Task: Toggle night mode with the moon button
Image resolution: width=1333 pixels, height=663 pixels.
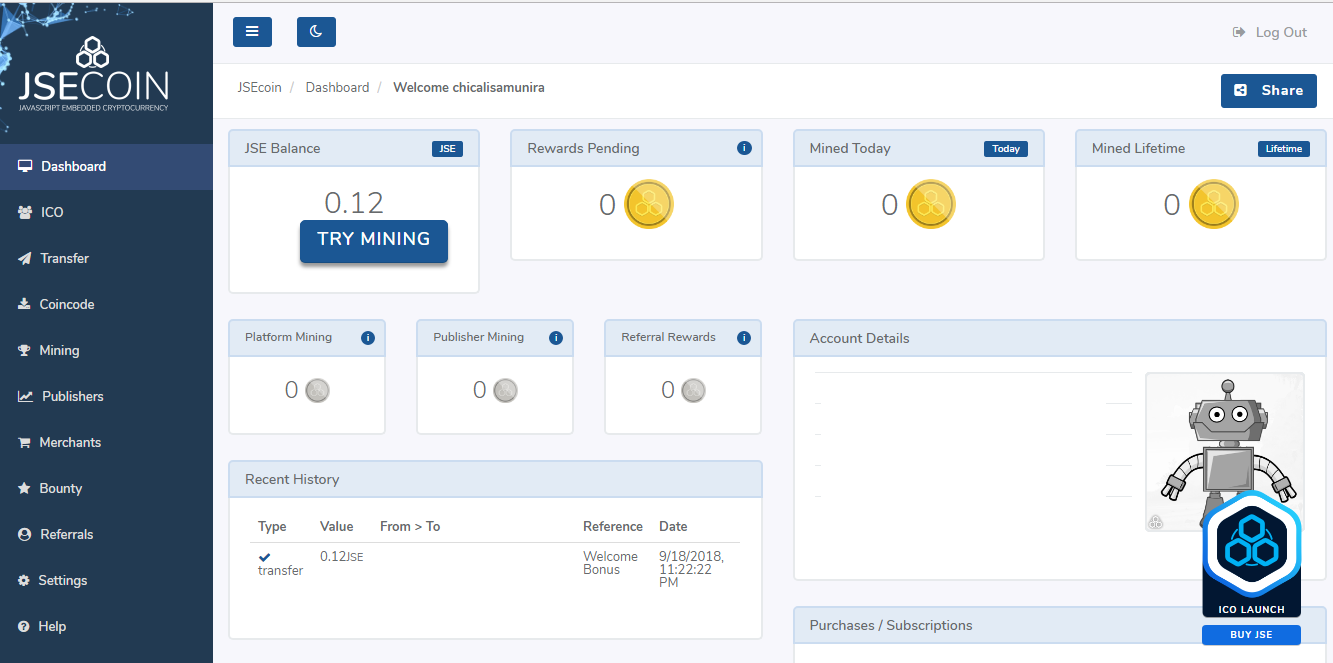Action: 316,32
